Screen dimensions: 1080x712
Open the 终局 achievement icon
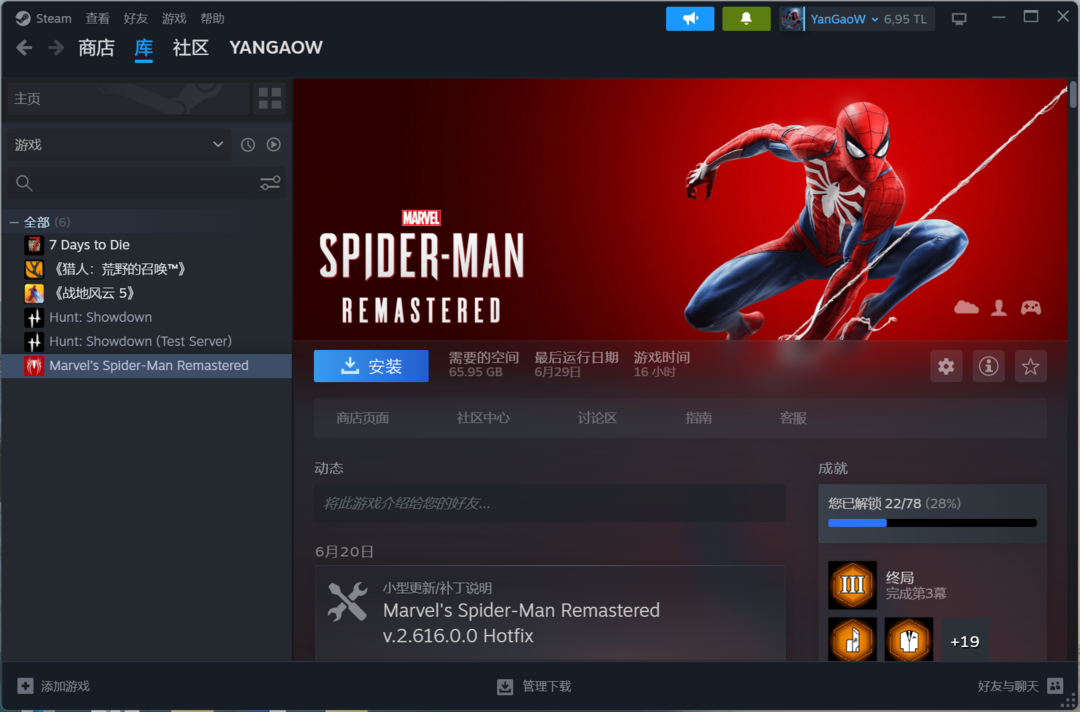(x=852, y=585)
